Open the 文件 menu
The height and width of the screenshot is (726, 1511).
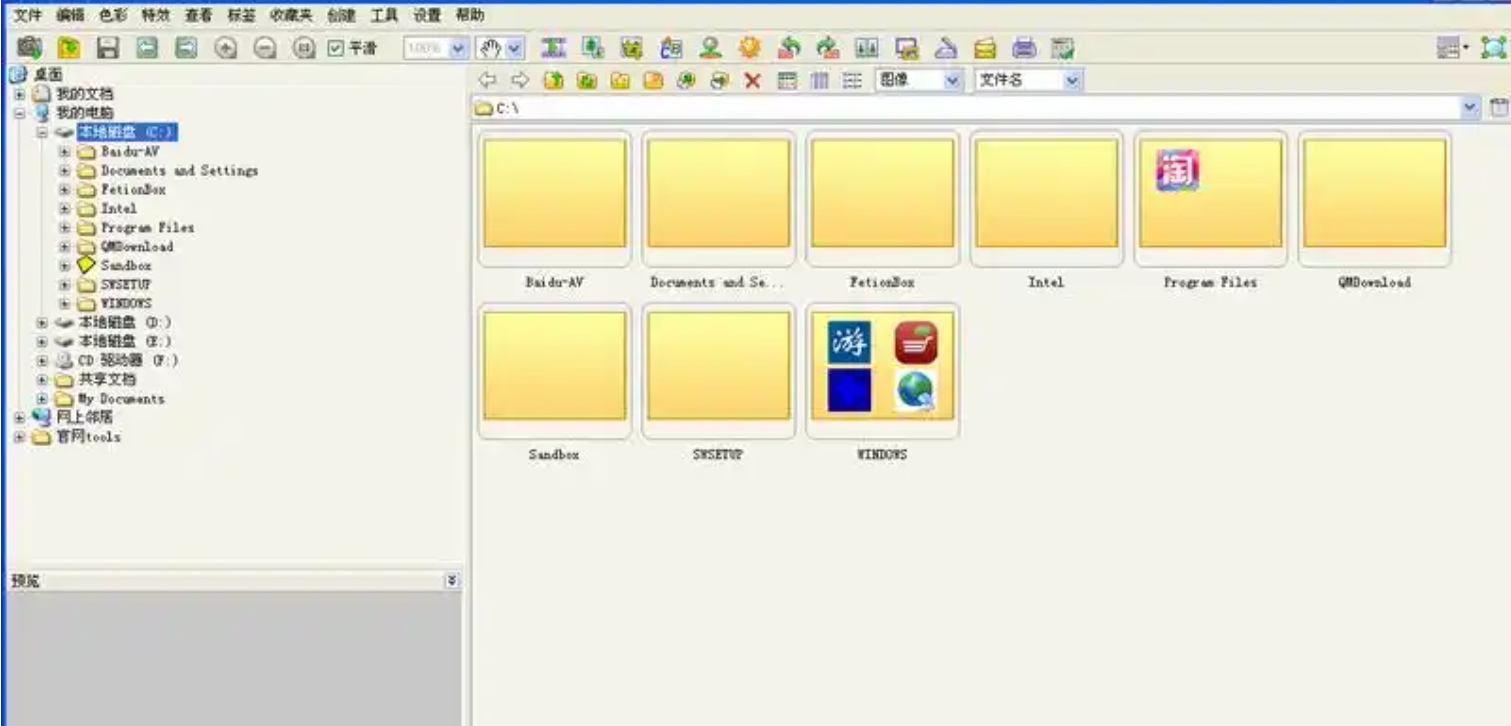(x=27, y=15)
